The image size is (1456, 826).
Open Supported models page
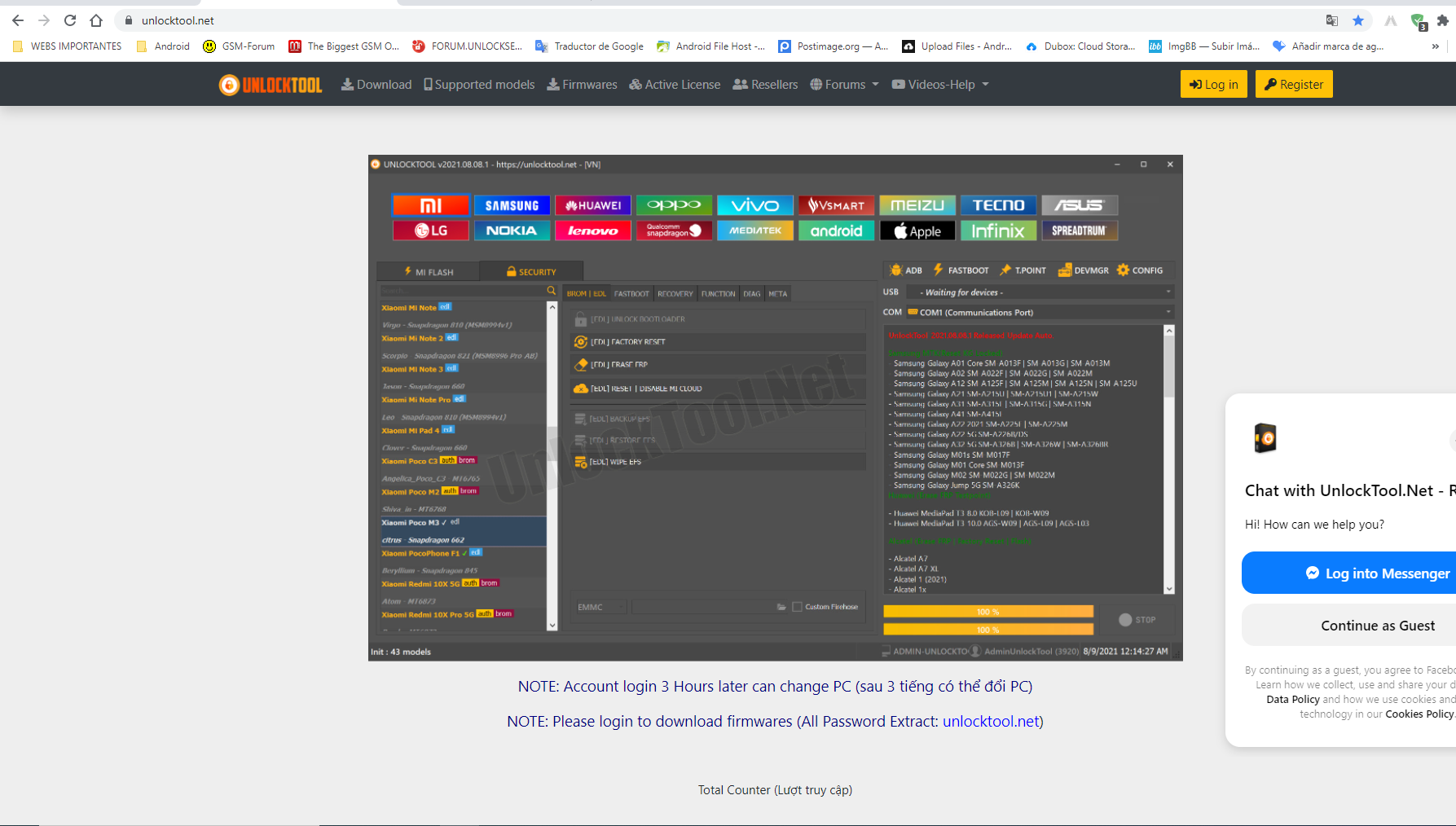click(479, 85)
